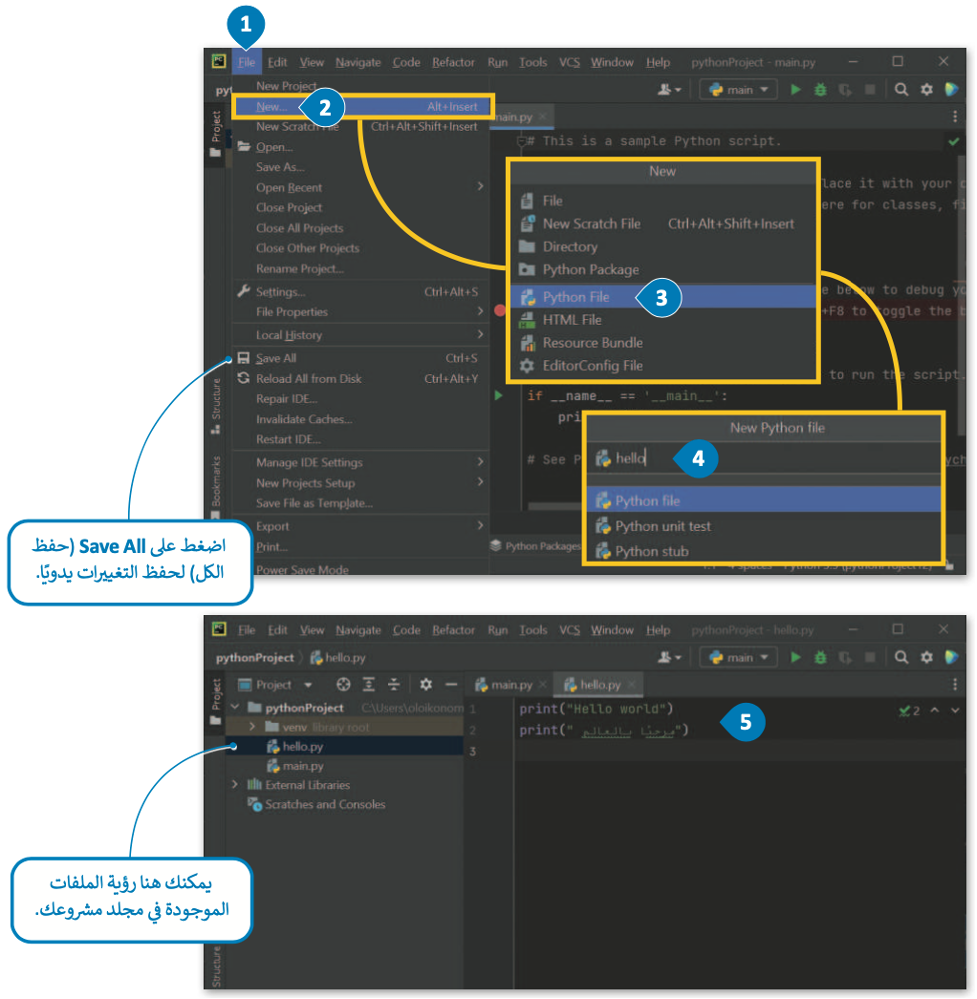Go to next highlighted problem arrow in hello.py editor
The image size is (977, 999).
pyautogui.click(x=955, y=710)
